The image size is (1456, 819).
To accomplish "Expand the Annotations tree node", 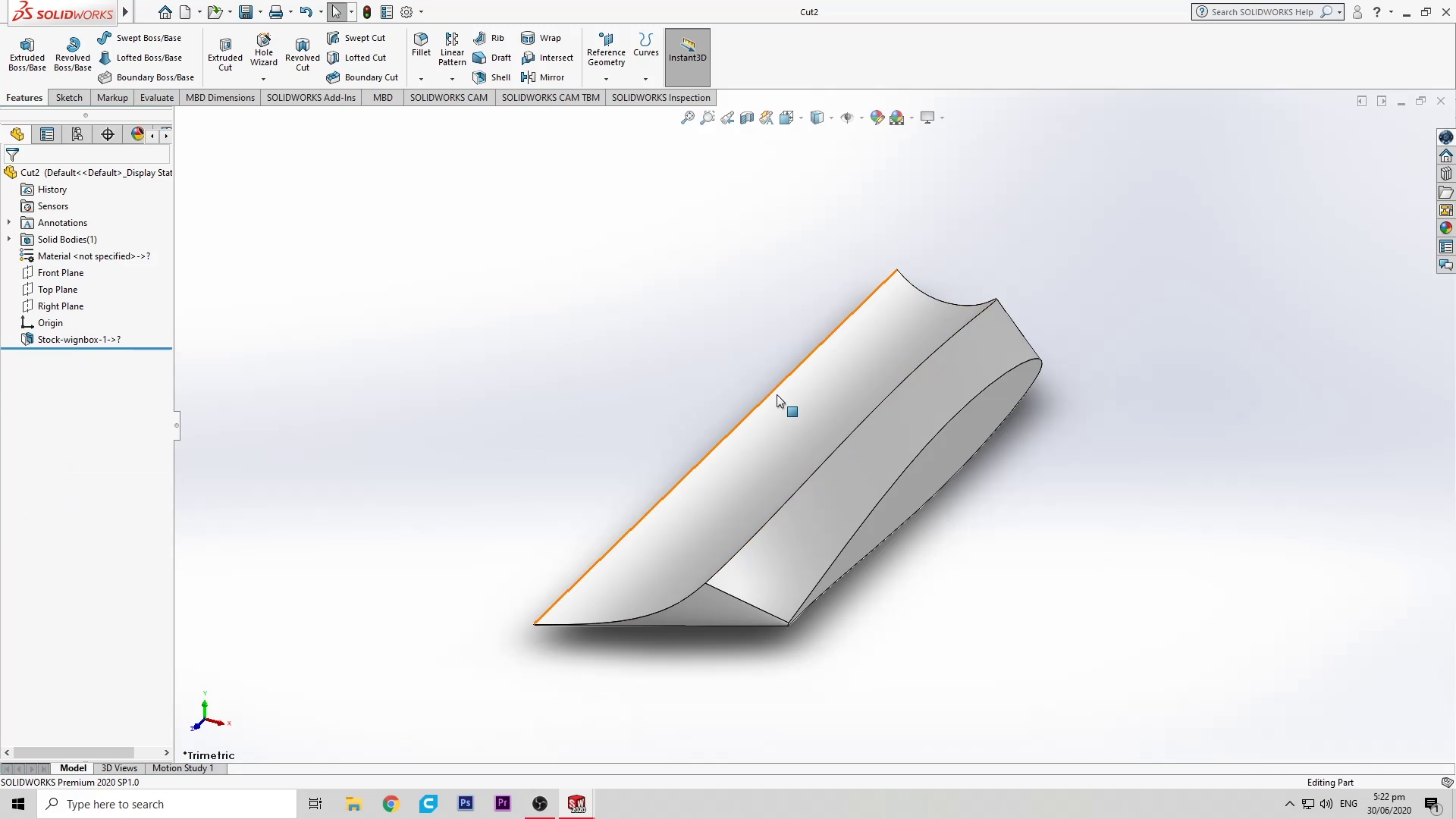I will click(9, 223).
